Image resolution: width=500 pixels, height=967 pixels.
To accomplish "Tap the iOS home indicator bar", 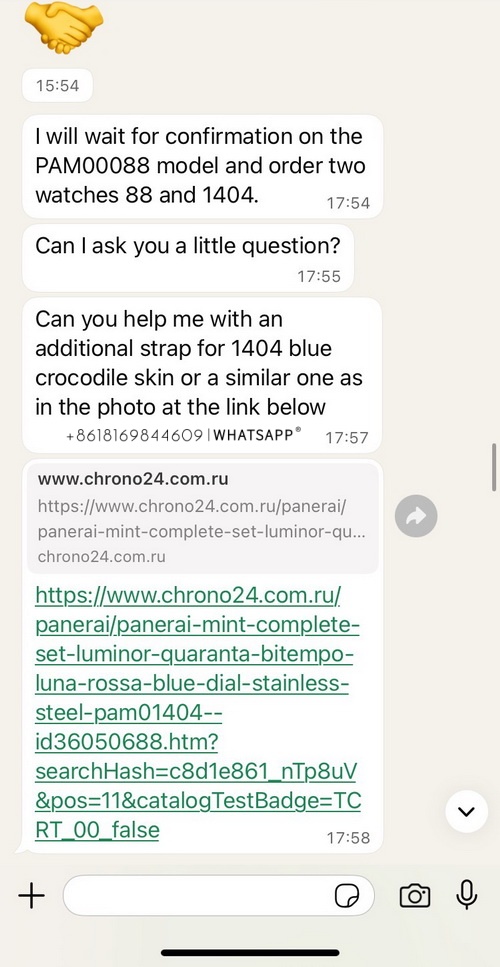I will [250, 953].
